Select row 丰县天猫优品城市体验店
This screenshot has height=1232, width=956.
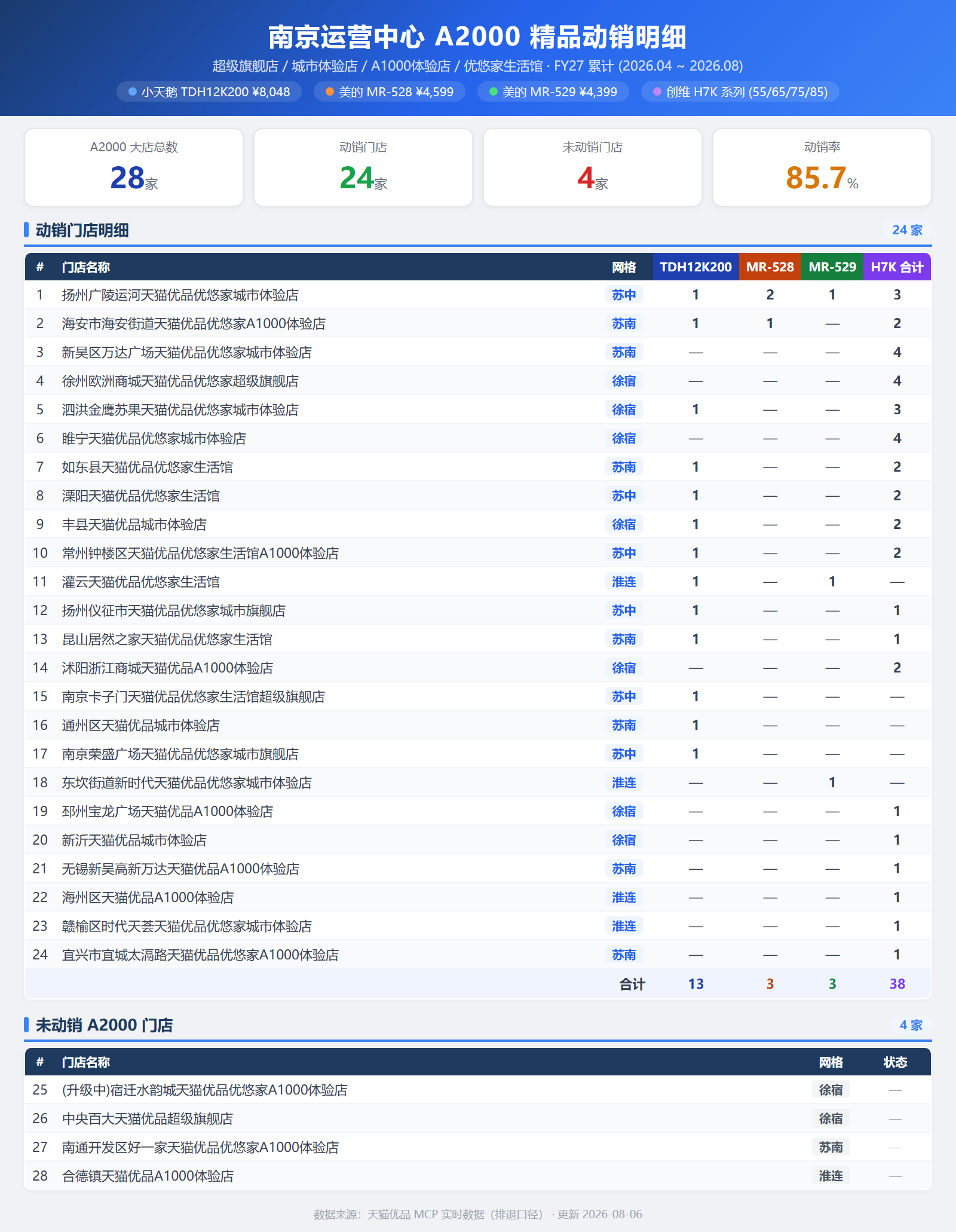[x=478, y=524]
